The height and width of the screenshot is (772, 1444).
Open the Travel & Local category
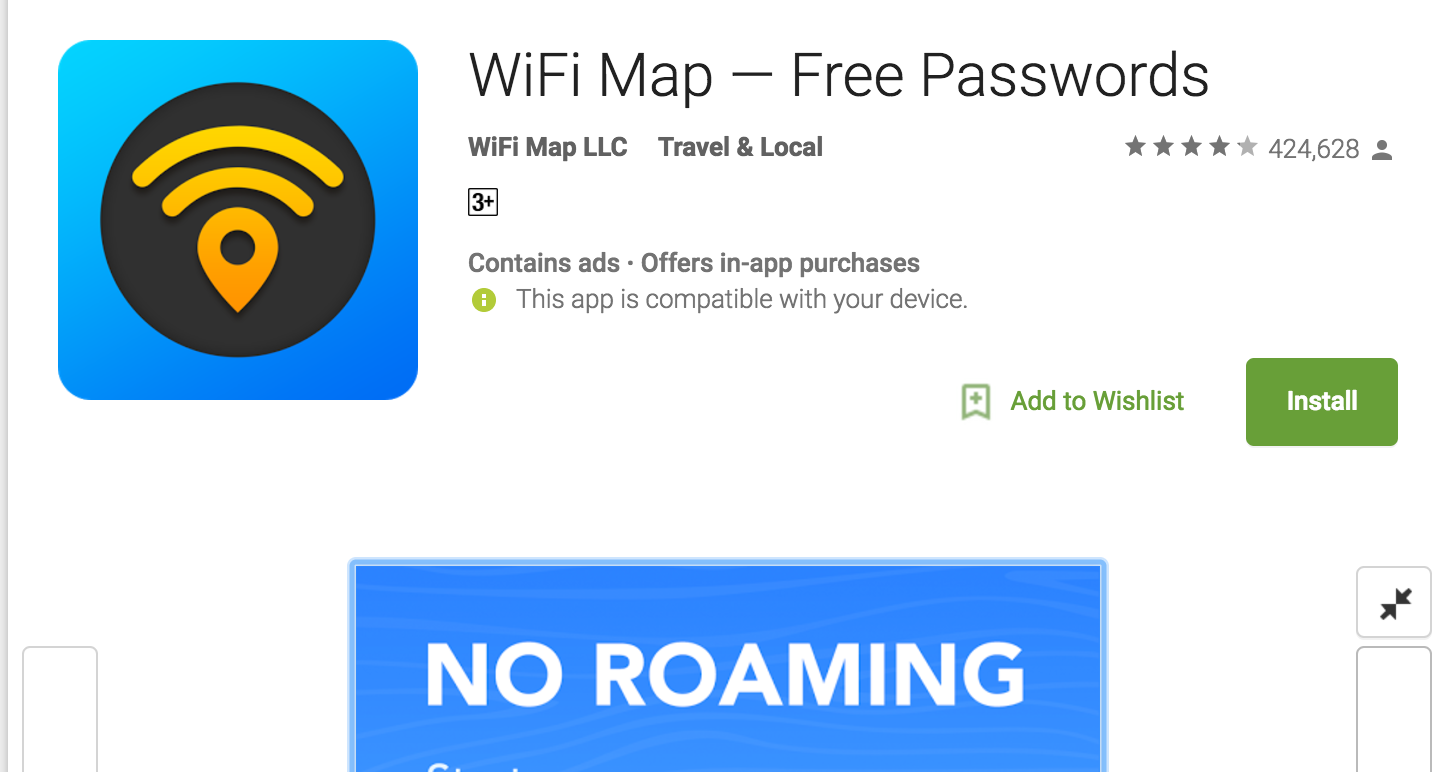click(x=740, y=147)
